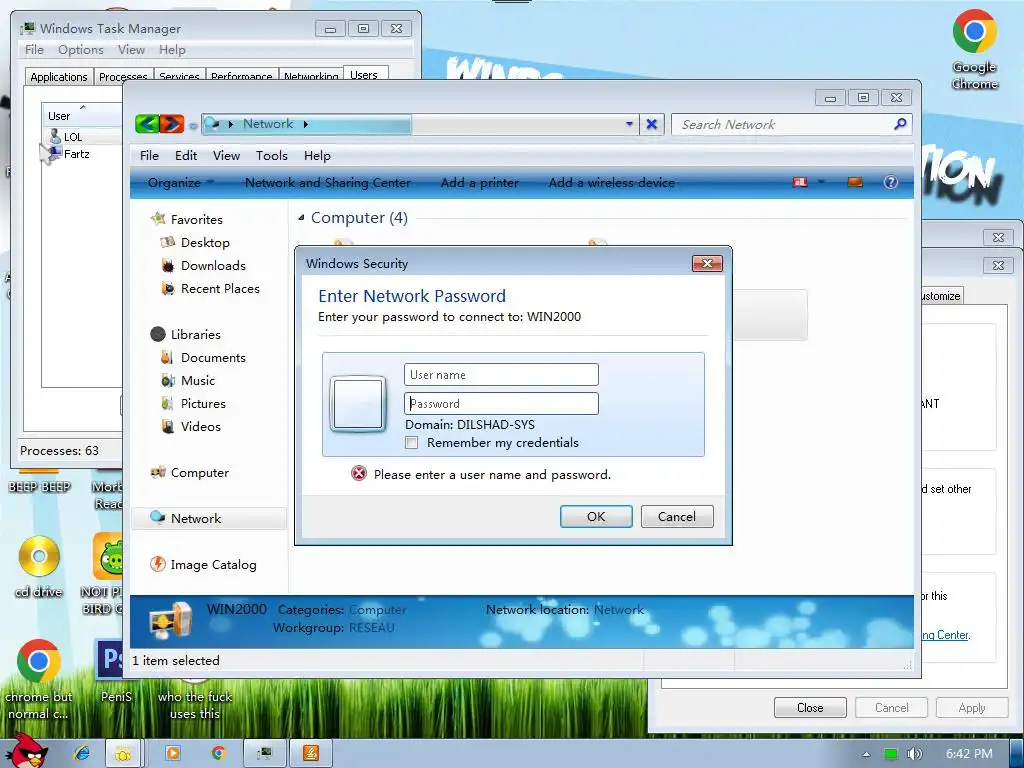1024x768 pixels.
Task: Click the orange Forward arrow in Network window
Action: point(172,123)
